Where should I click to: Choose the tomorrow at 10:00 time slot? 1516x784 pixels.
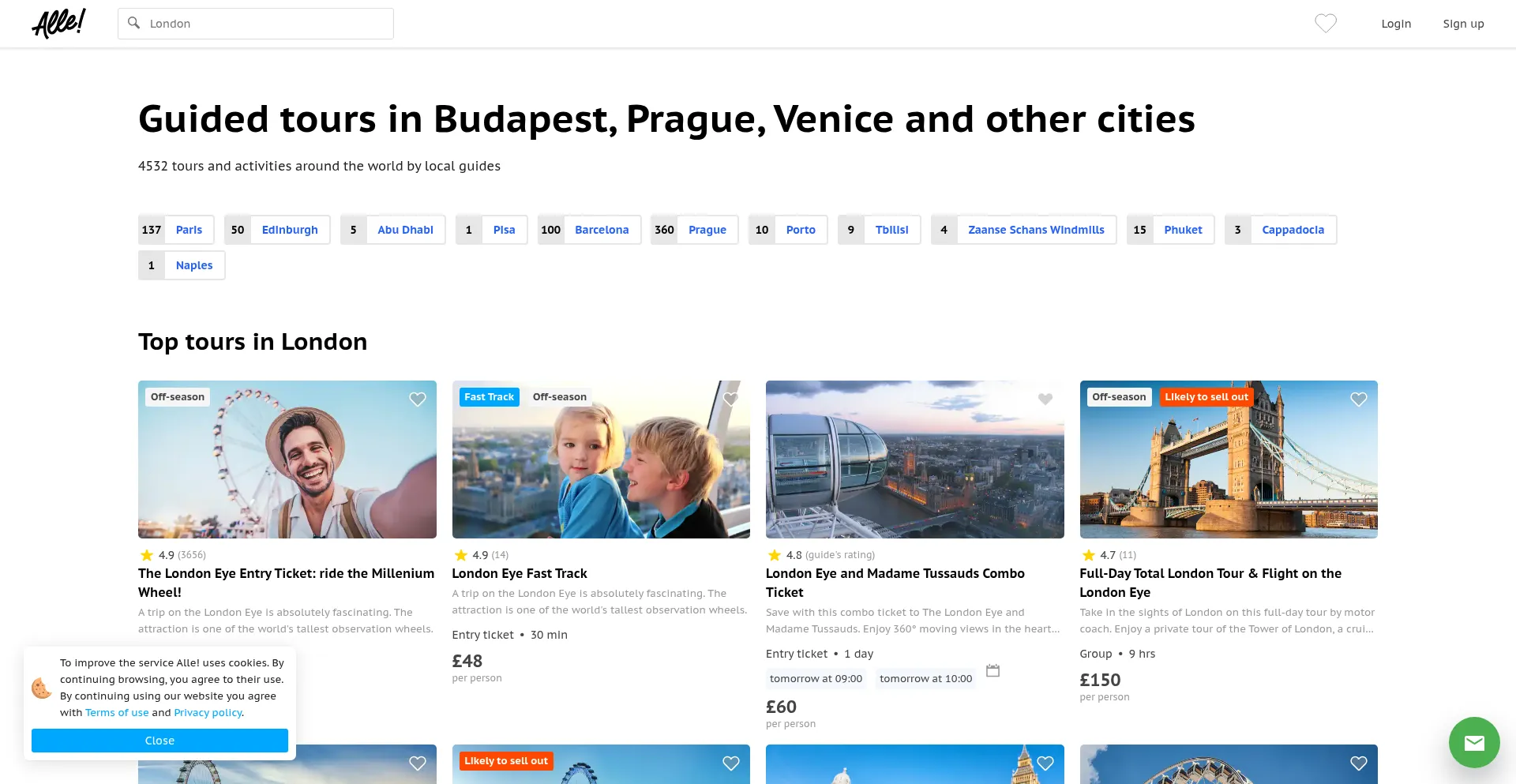point(925,678)
